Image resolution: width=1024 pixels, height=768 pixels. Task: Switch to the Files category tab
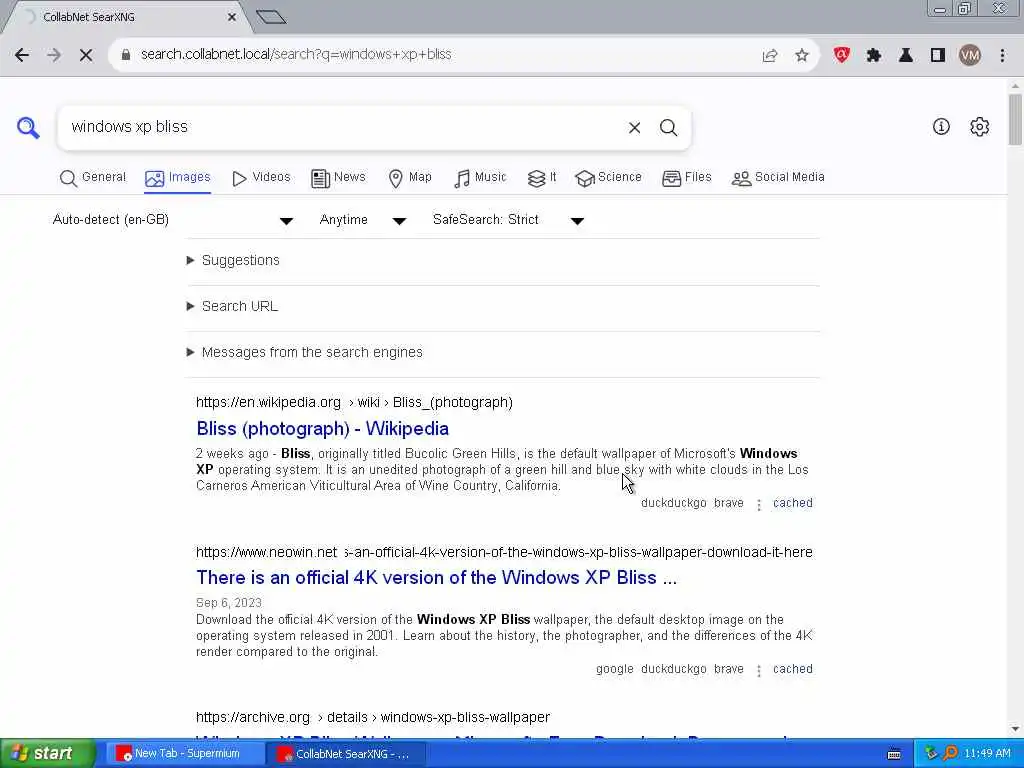click(x=686, y=178)
